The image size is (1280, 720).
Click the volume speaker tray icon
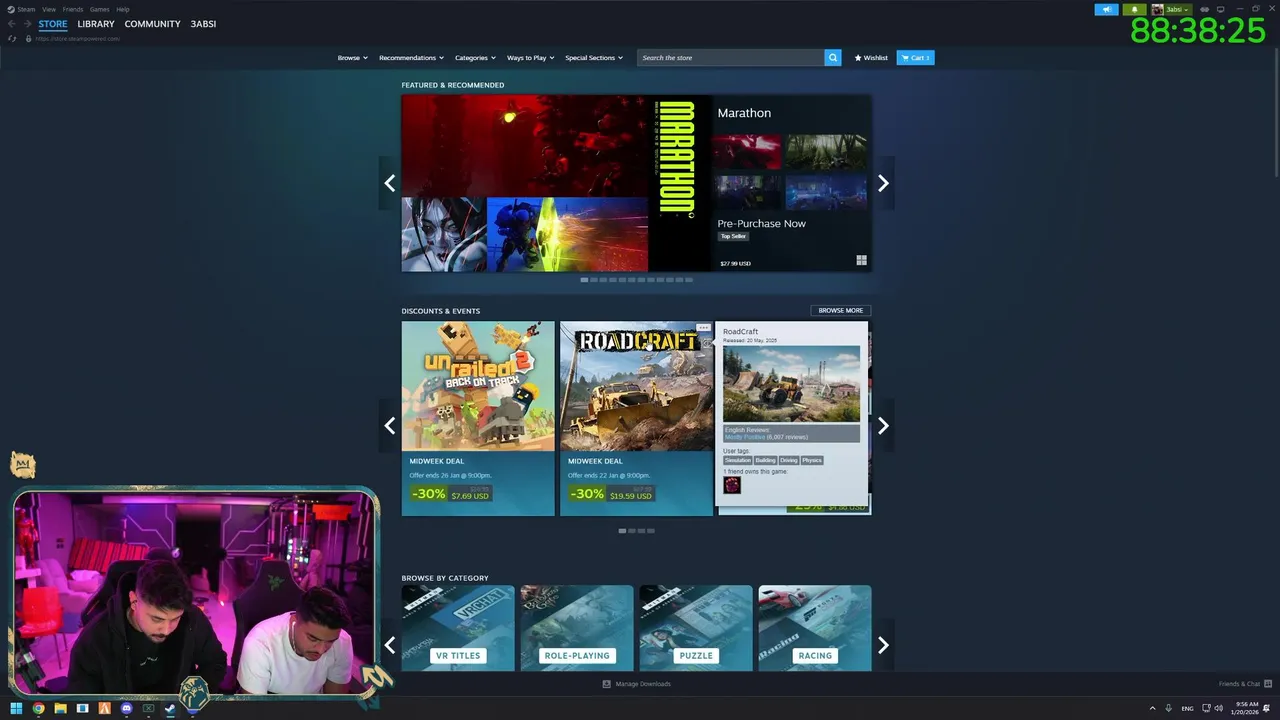point(1218,709)
